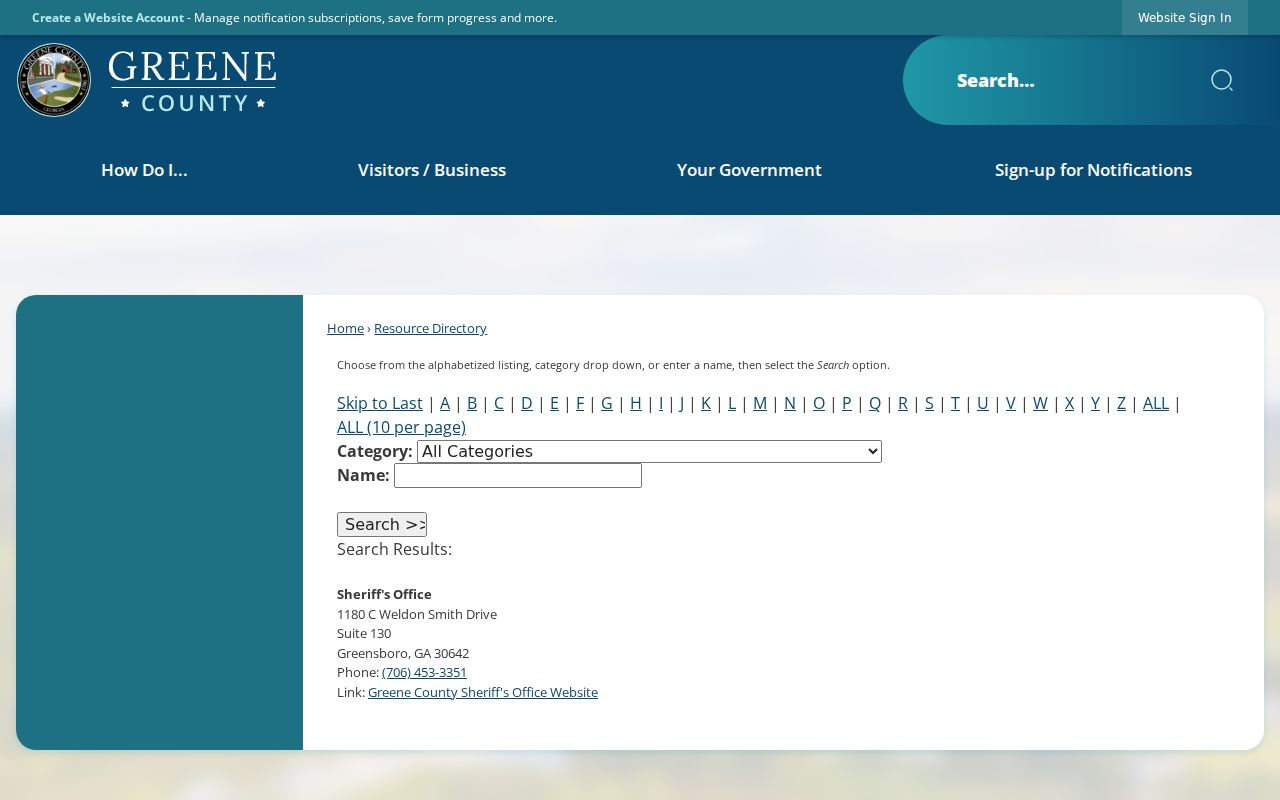
Task: Filter listing by letter T
Action: [955, 403]
